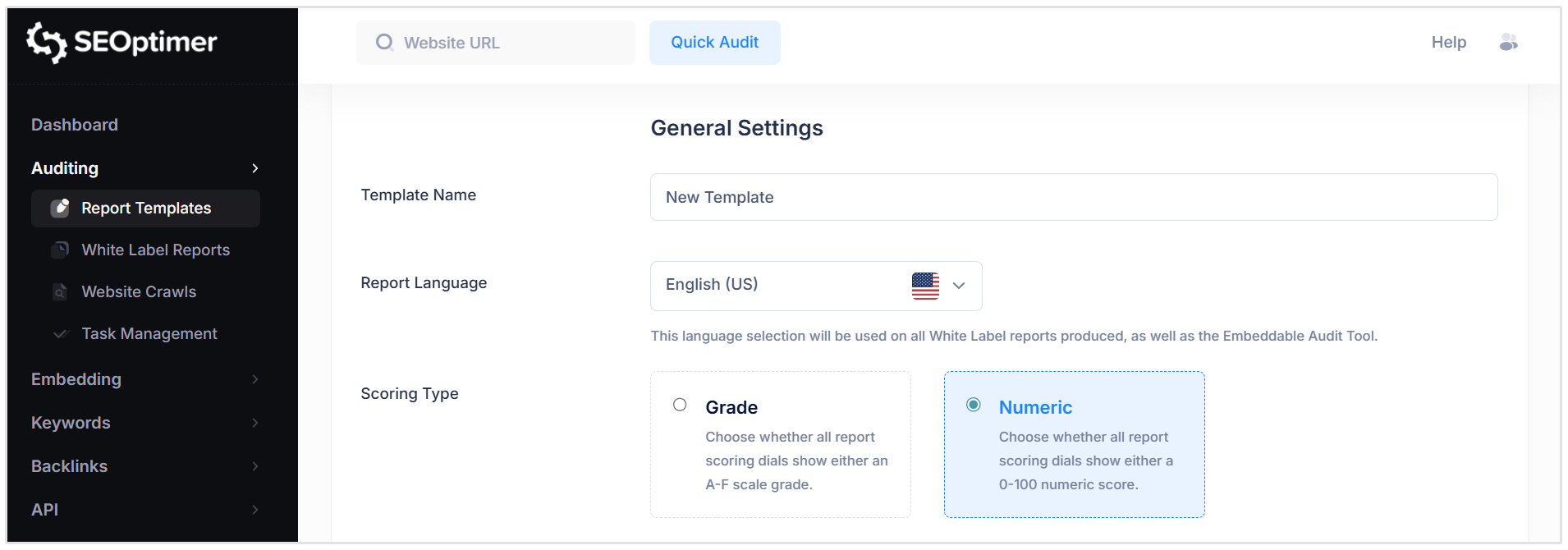Open Task Management page

click(149, 333)
